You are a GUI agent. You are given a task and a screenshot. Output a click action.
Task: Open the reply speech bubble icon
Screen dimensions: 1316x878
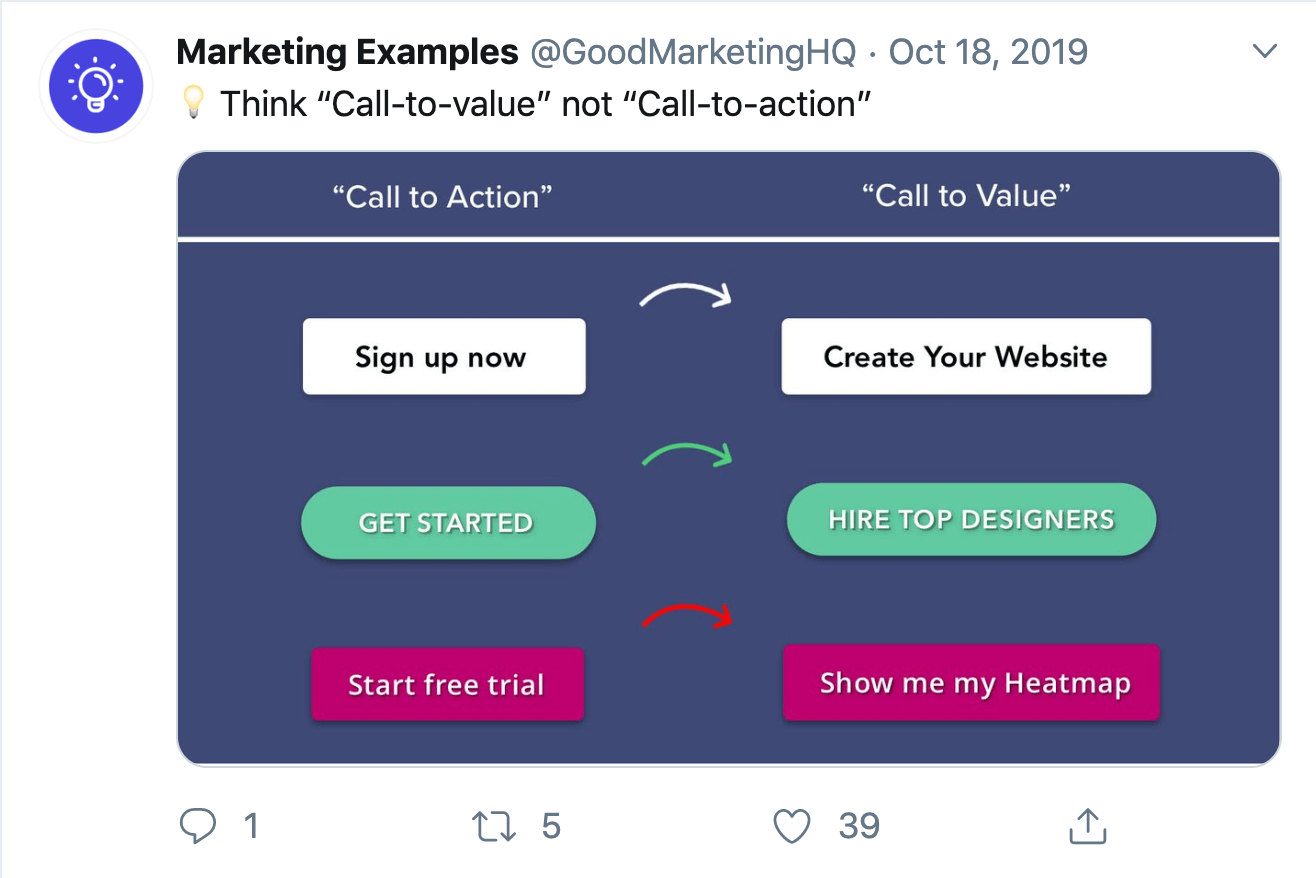(x=197, y=826)
